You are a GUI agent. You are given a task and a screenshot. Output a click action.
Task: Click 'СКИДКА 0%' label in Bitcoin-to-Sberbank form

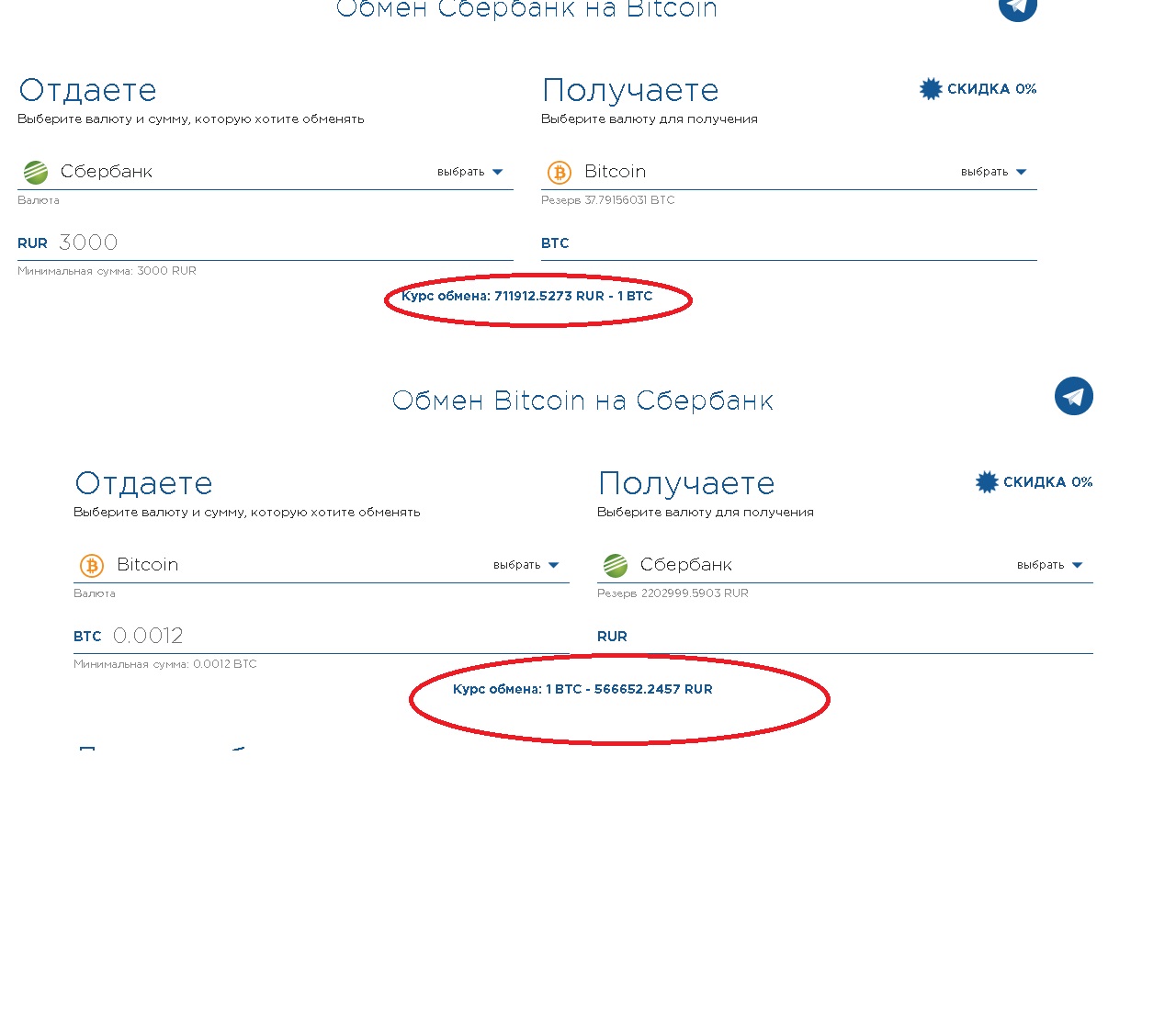(1048, 482)
